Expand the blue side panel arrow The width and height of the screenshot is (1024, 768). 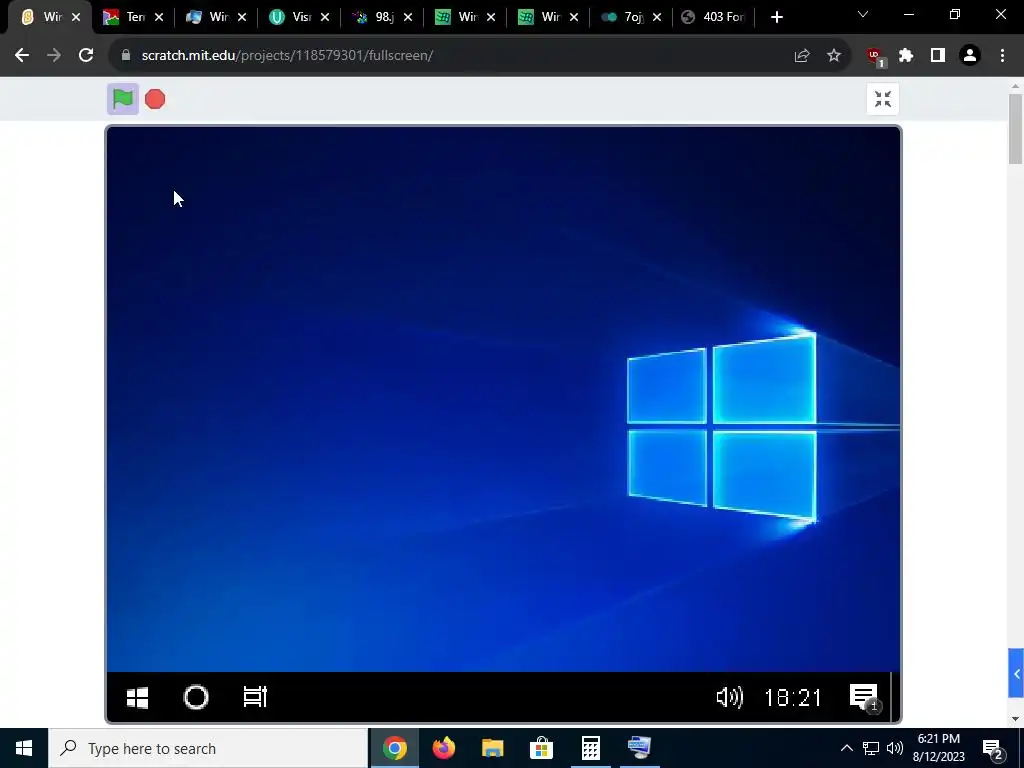point(1016,673)
